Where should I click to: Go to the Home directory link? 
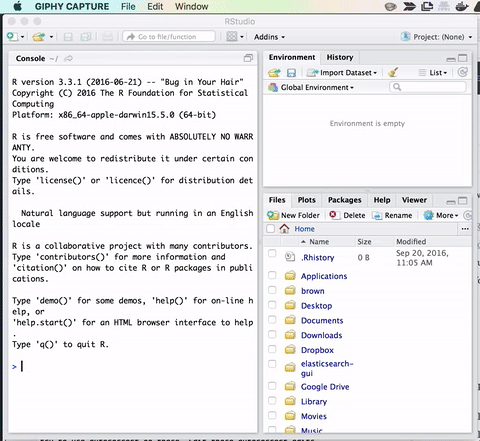304,229
